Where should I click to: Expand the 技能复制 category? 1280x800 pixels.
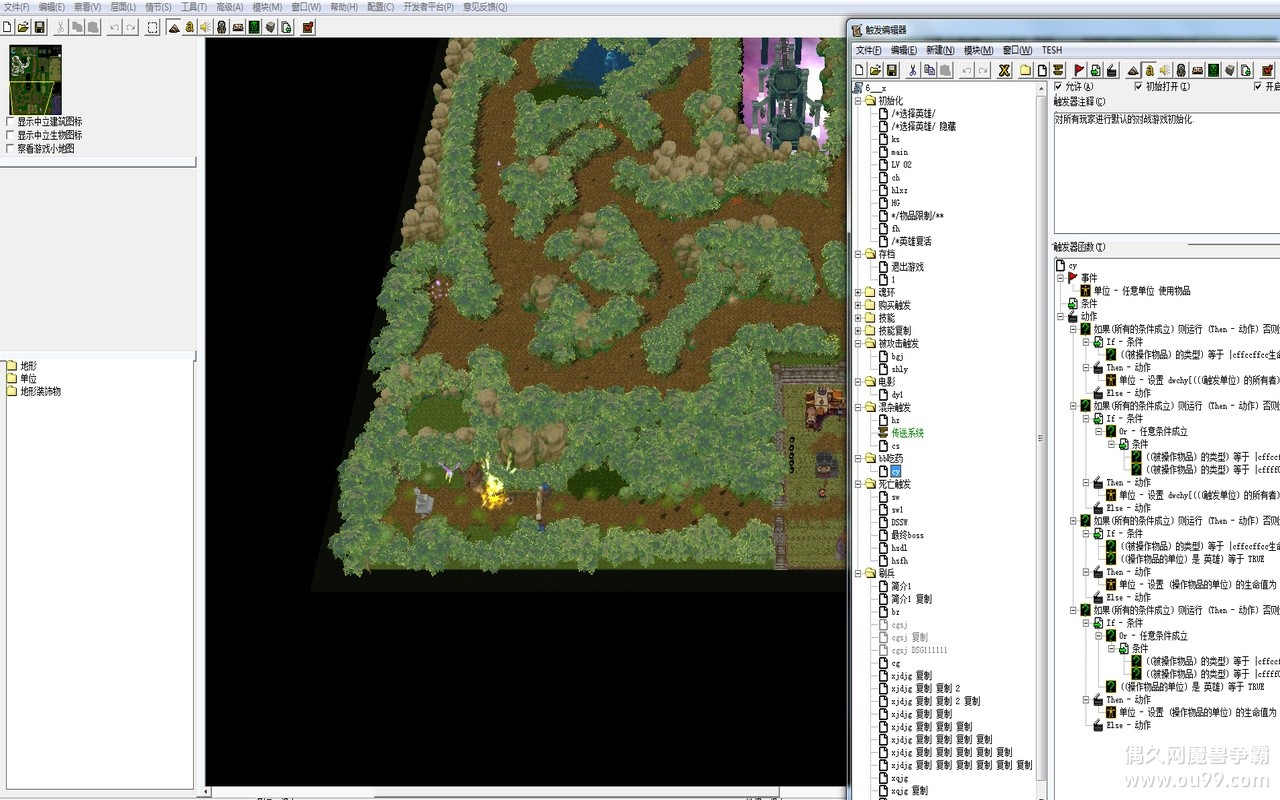[x=858, y=331]
